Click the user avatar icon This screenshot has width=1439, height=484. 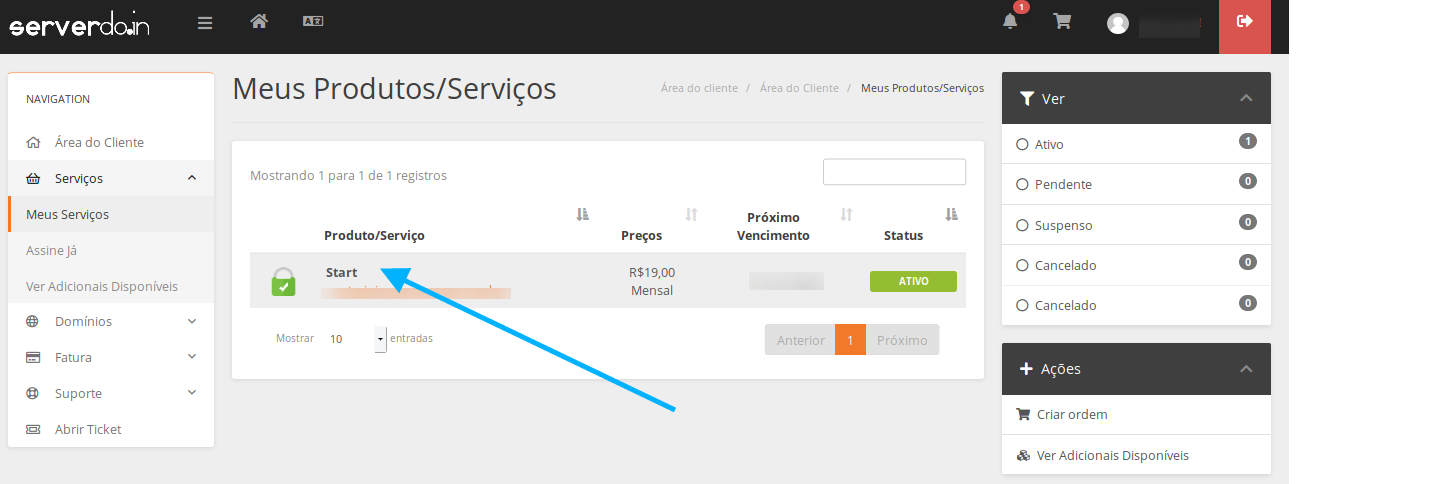(x=1118, y=23)
